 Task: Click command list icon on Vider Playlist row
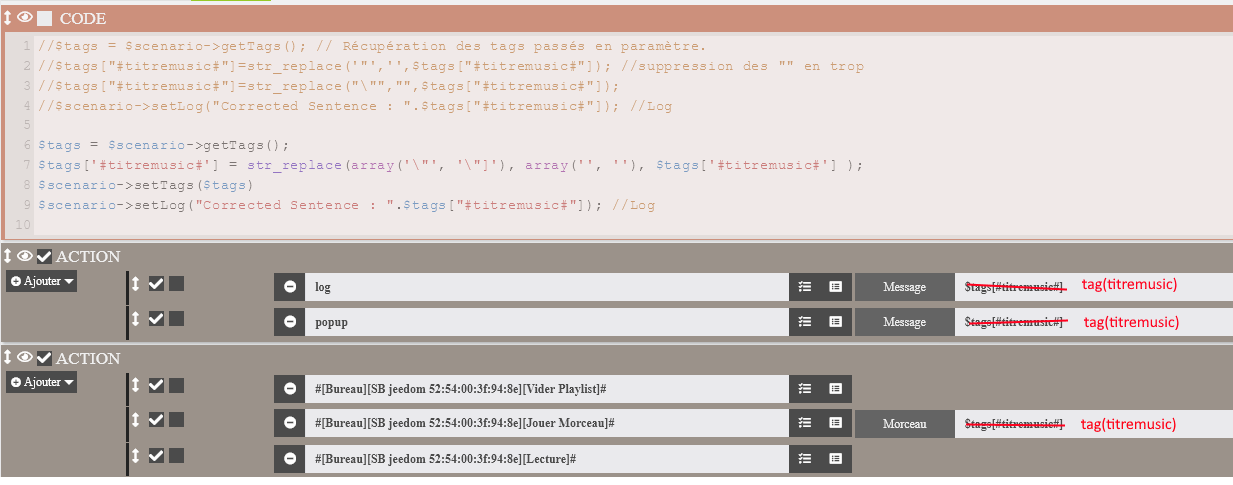coord(836,389)
